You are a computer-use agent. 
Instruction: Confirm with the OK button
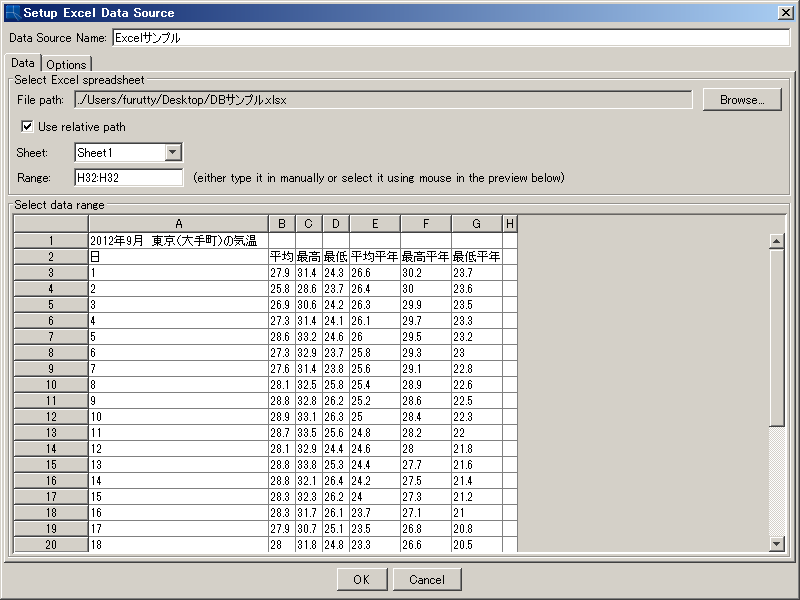click(362, 580)
